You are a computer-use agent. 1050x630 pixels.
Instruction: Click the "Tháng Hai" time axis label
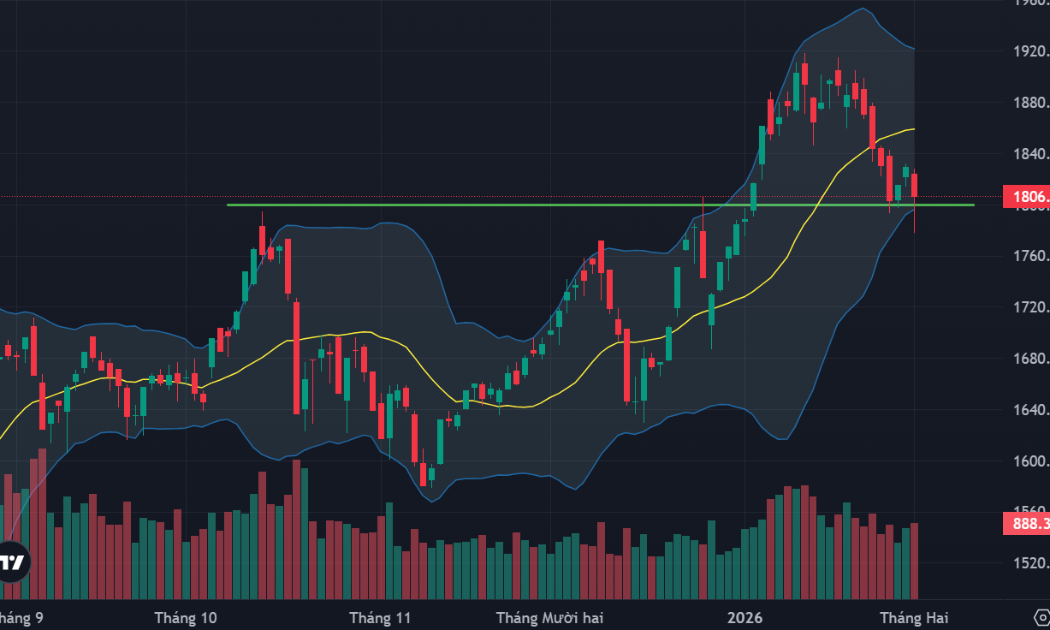[x=913, y=617]
